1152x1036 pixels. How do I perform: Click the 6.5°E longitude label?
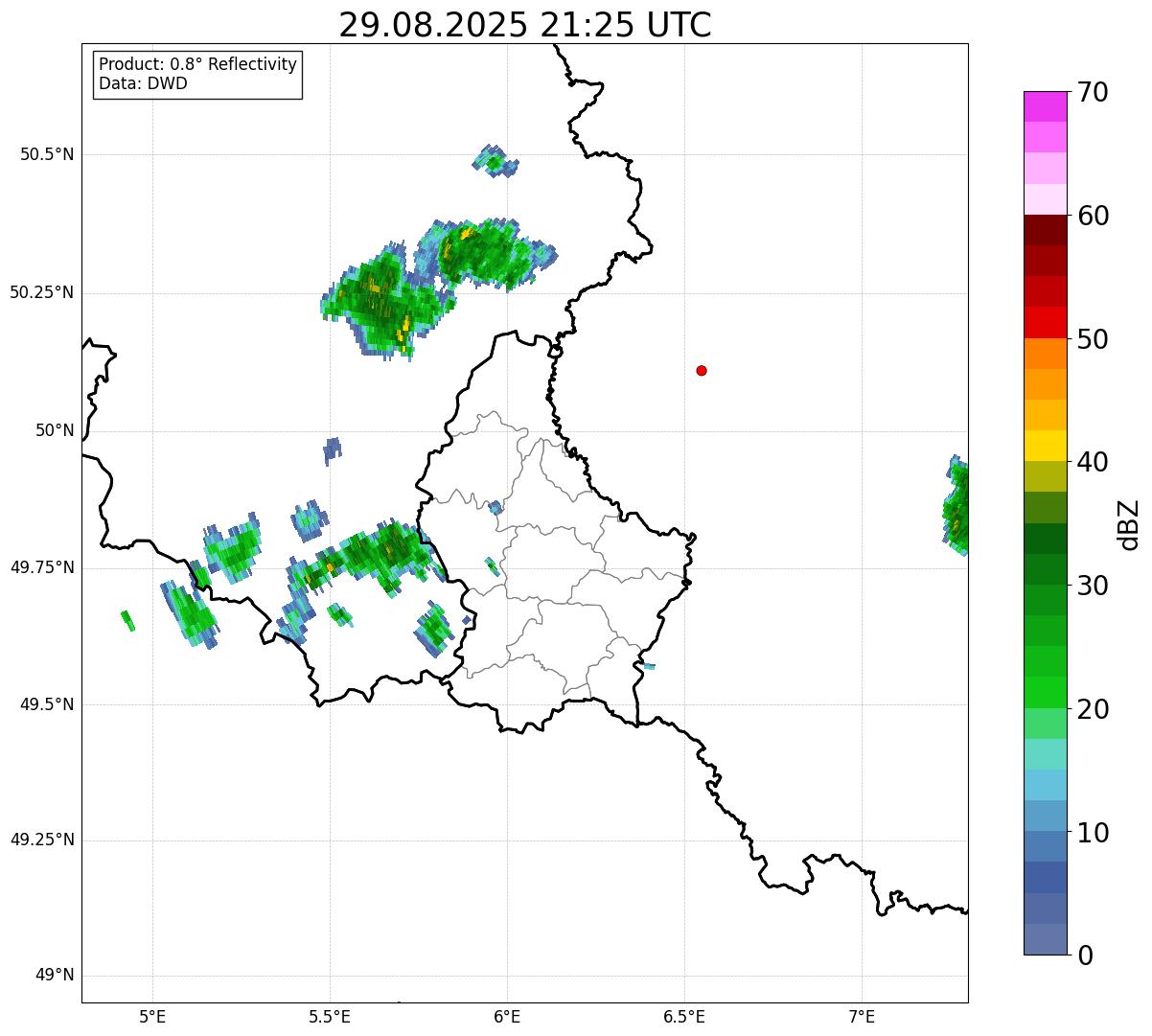click(x=684, y=1016)
